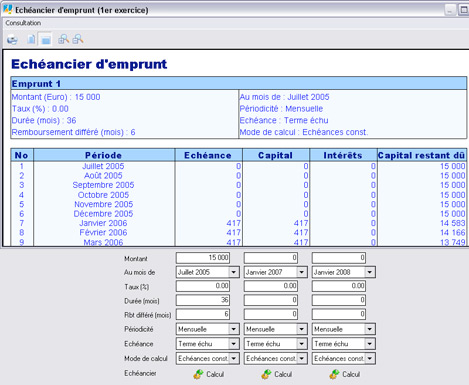Image resolution: width=469 pixels, height=385 pixels.
Task: Click remaining capital value 14 583
Action: click(453, 223)
